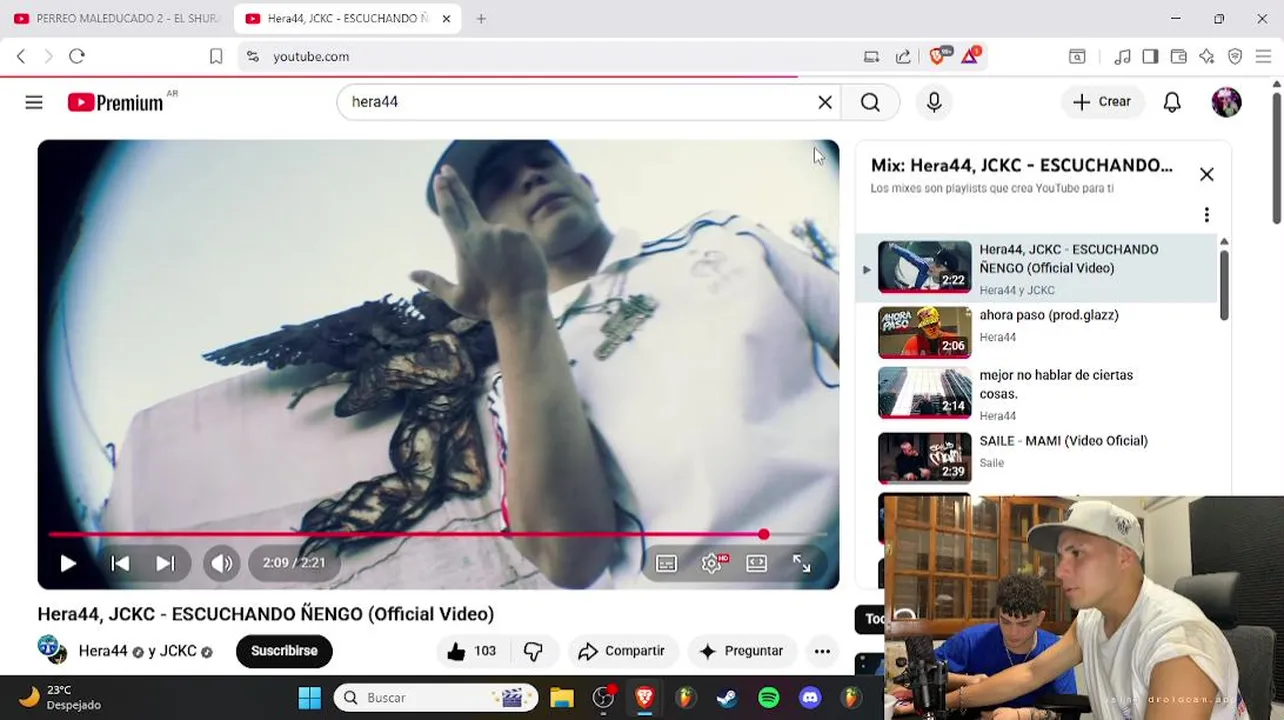1284x720 pixels.
Task: Open Spotify from taskbar
Action: (768, 697)
